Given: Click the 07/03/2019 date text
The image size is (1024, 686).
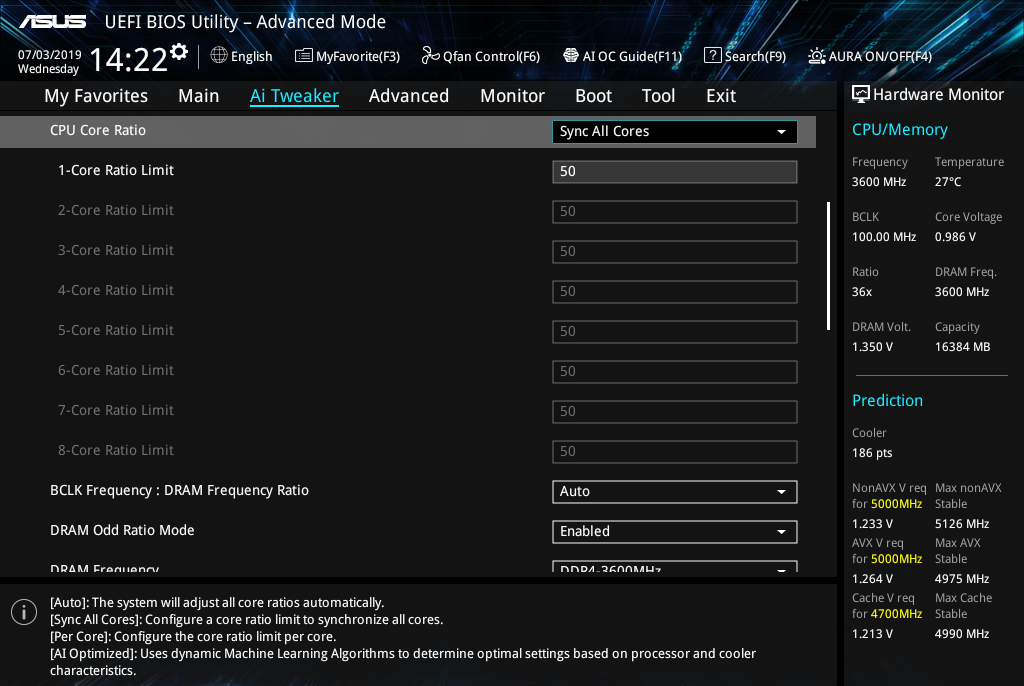Looking at the screenshot, I should pyautogui.click(x=50, y=55).
